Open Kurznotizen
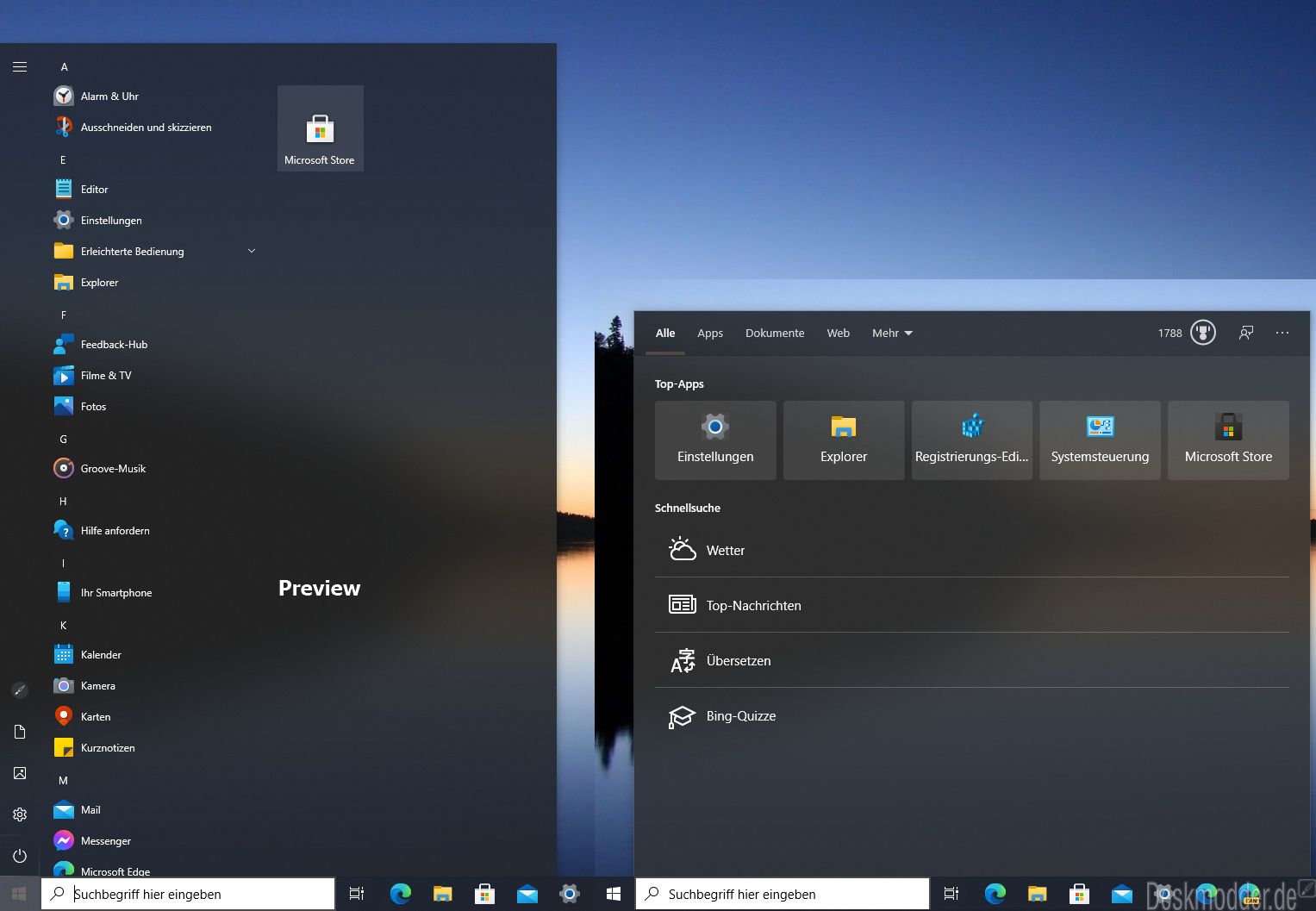This screenshot has height=911, width=1316. [155, 748]
